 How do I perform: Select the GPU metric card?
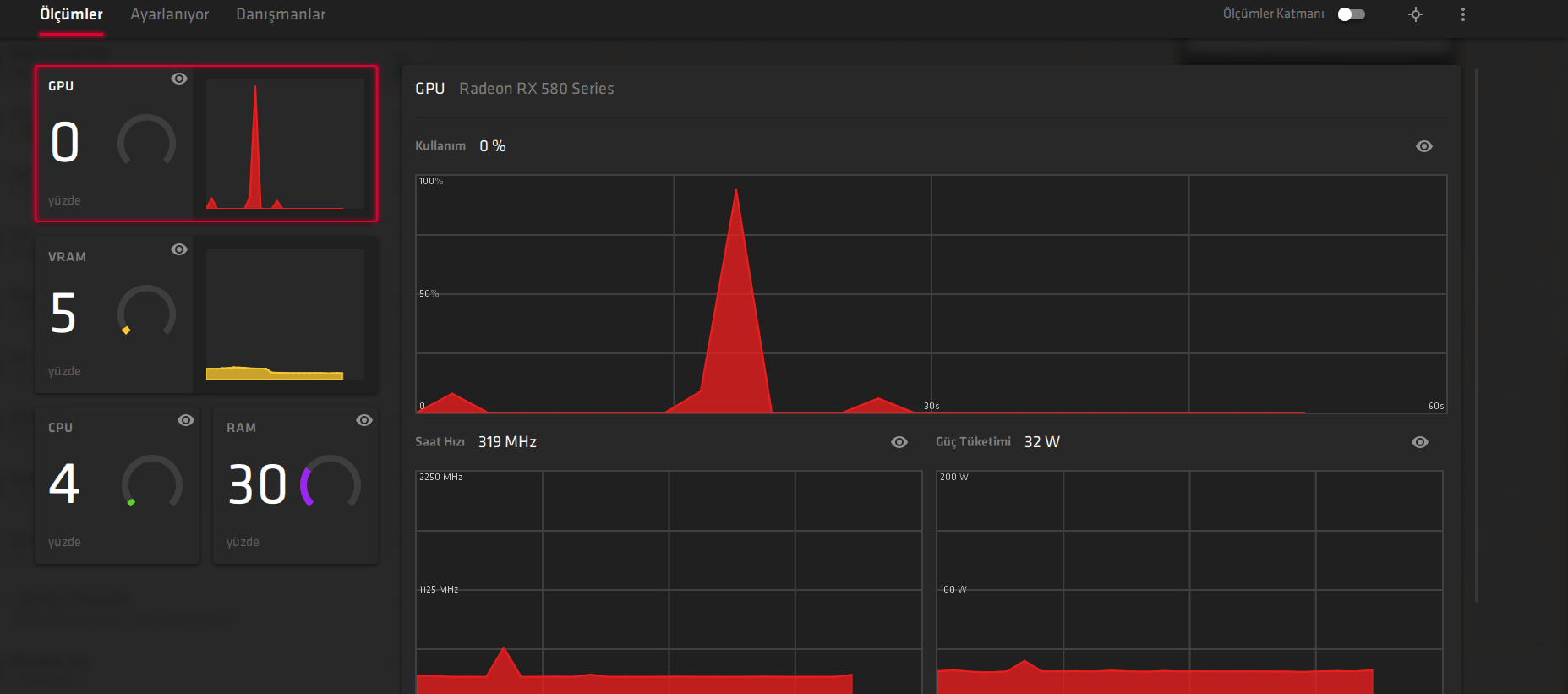pos(206,144)
